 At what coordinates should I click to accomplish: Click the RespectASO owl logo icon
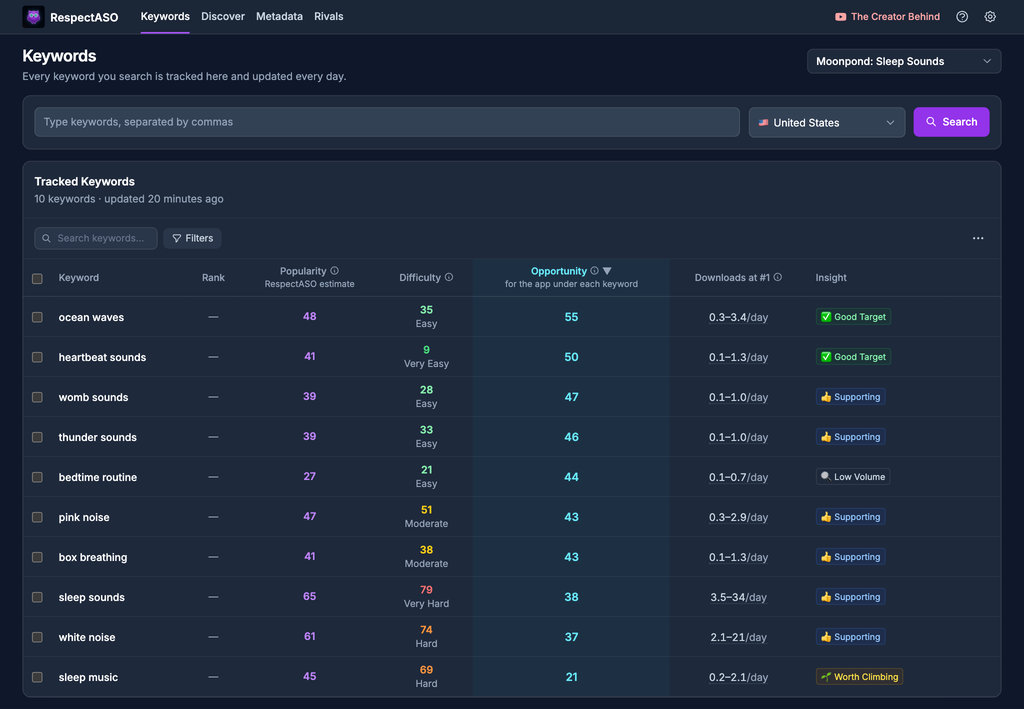tap(33, 16)
